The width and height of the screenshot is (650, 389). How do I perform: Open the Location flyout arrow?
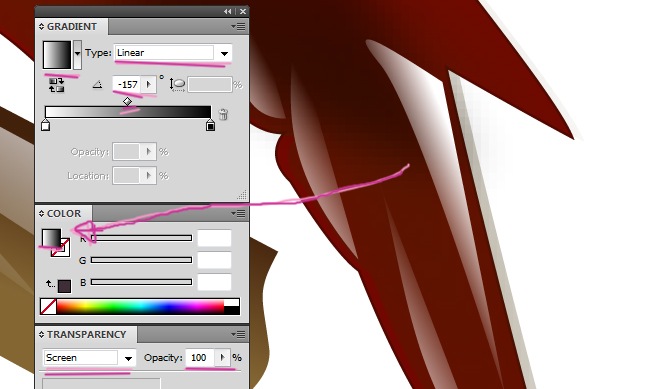point(148,176)
